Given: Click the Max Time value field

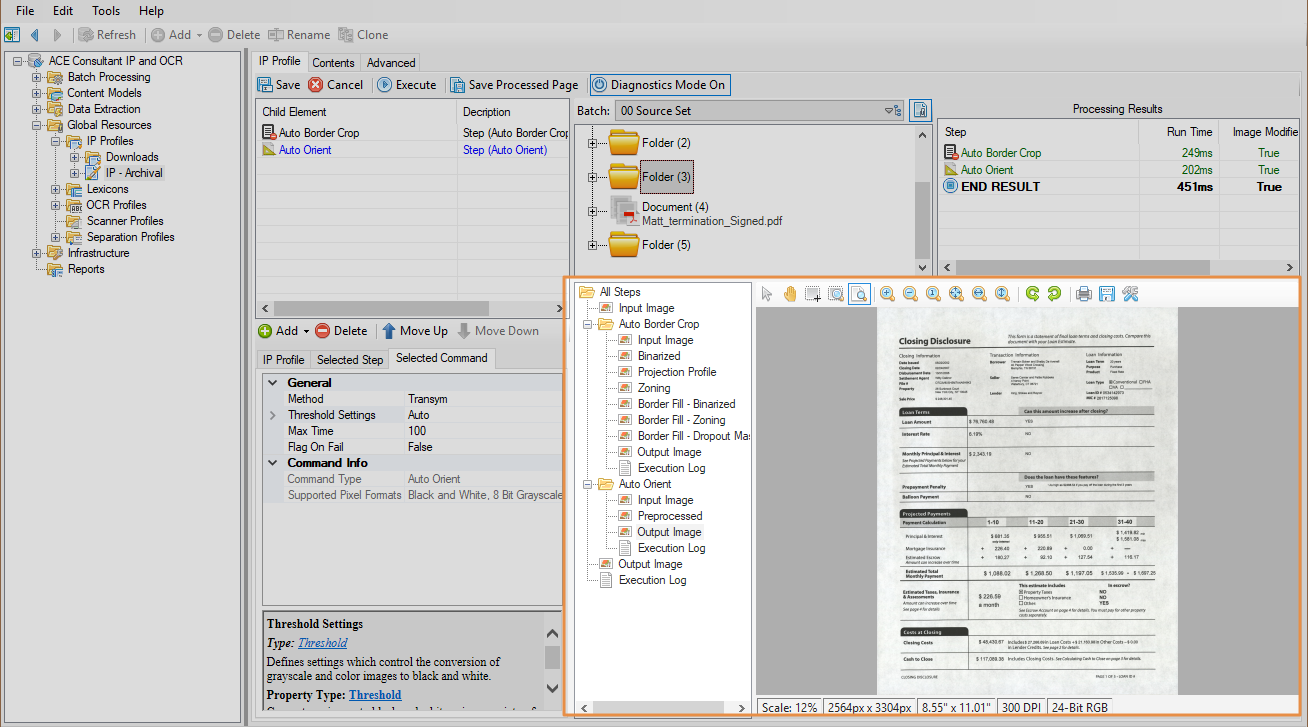Looking at the screenshot, I should point(480,431).
